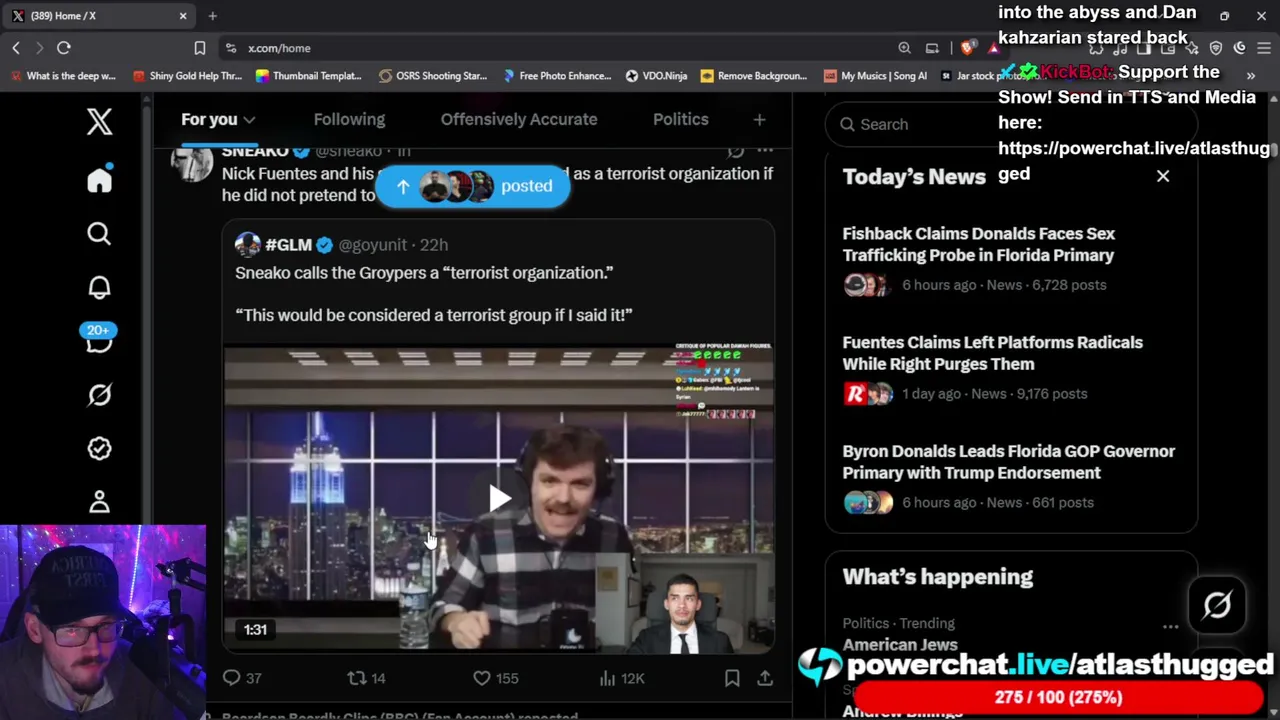Open SNEAKO's profile avatar
Viewport: 1280px width, 720px height.
click(x=192, y=160)
